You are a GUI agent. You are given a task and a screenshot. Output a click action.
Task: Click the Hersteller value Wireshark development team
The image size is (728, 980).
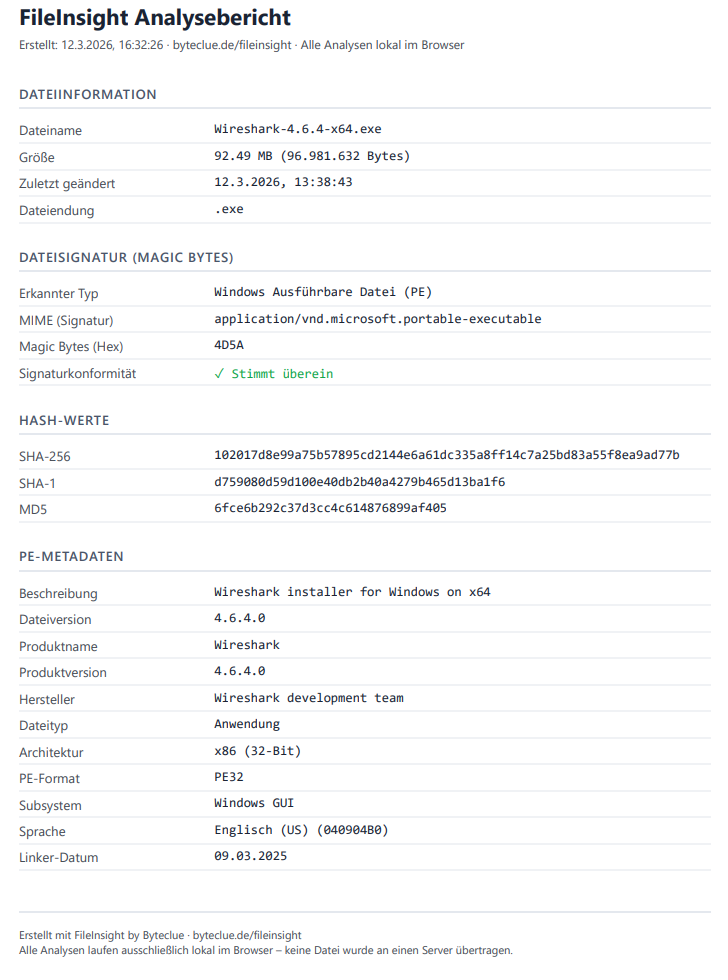click(308, 698)
